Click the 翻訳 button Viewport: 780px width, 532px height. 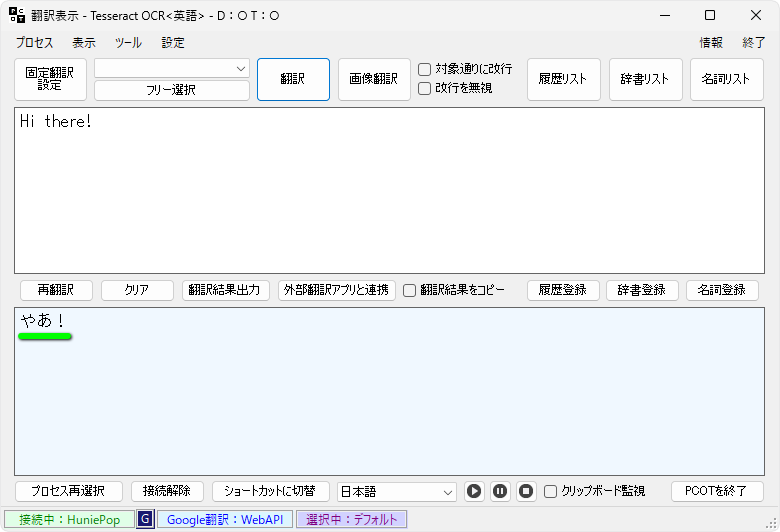click(x=293, y=80)
